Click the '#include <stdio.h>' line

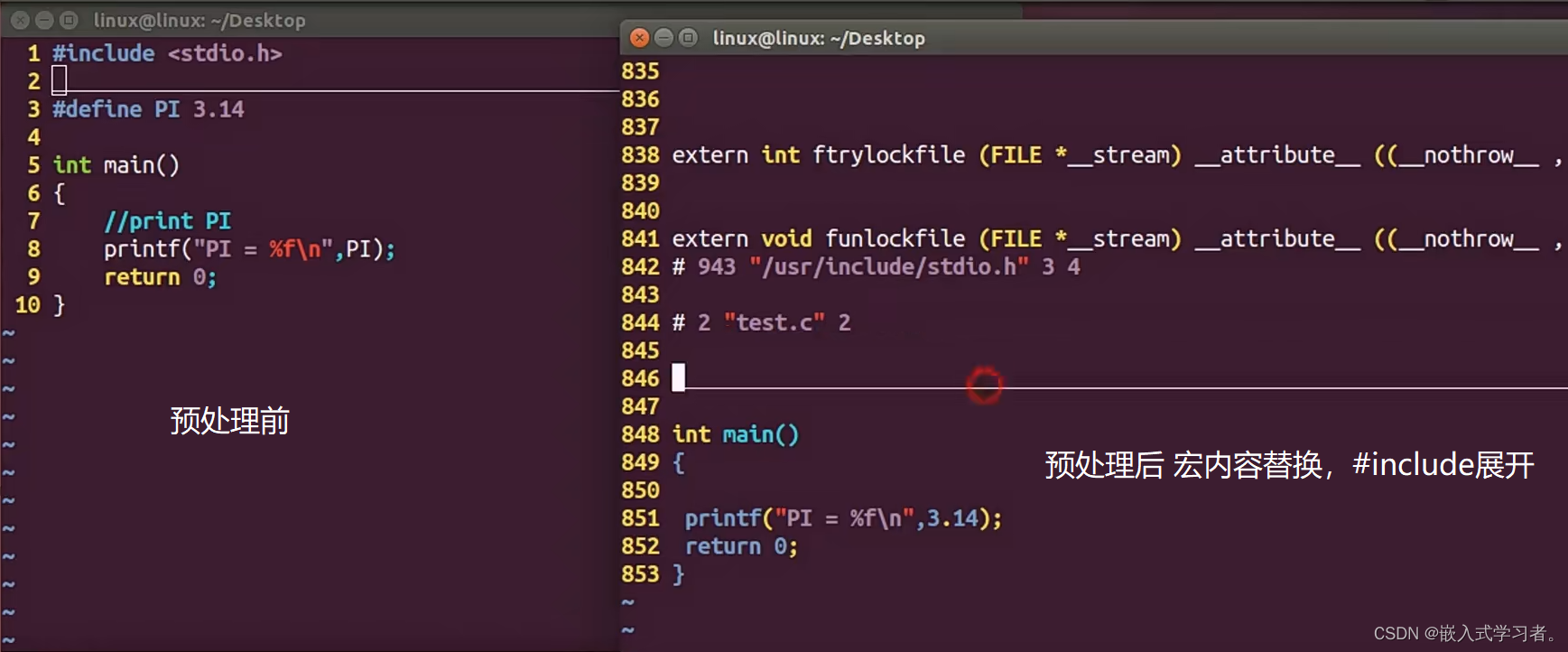coord(167,53)
